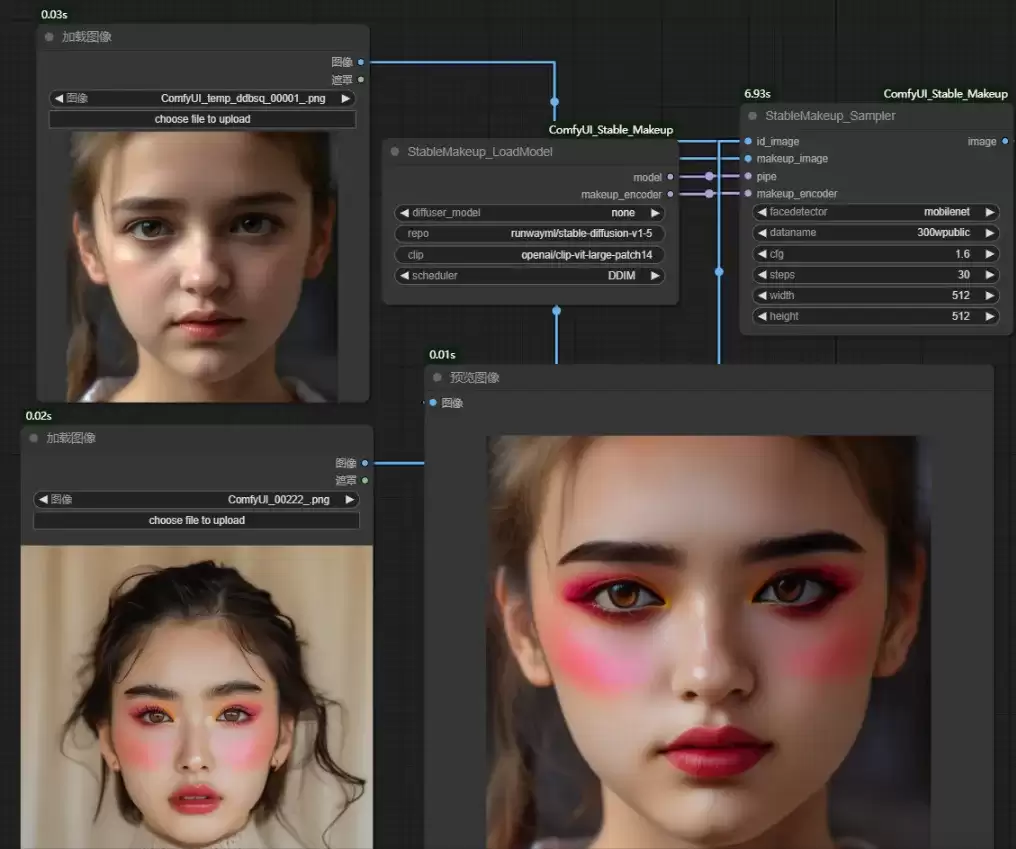The image size is (1016, 849).
Task: Edit the repo runwayml/stable-diffusion-v1-5 field
Action: tap(529, 233)
